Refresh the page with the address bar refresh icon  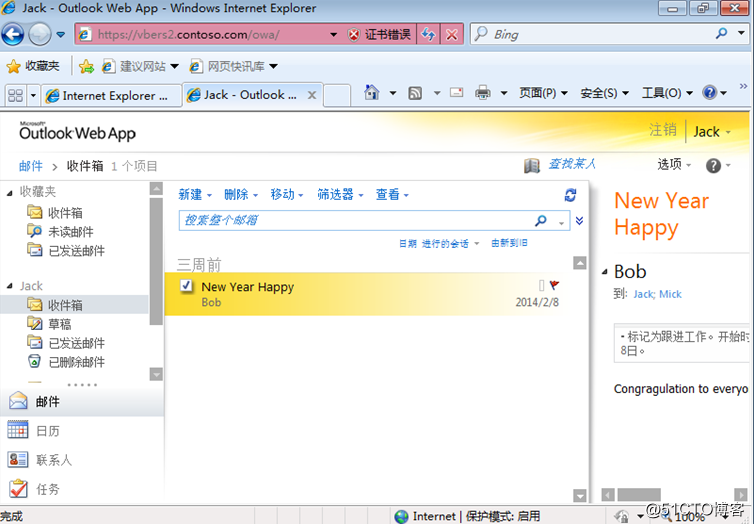click(x=428, y=35)
